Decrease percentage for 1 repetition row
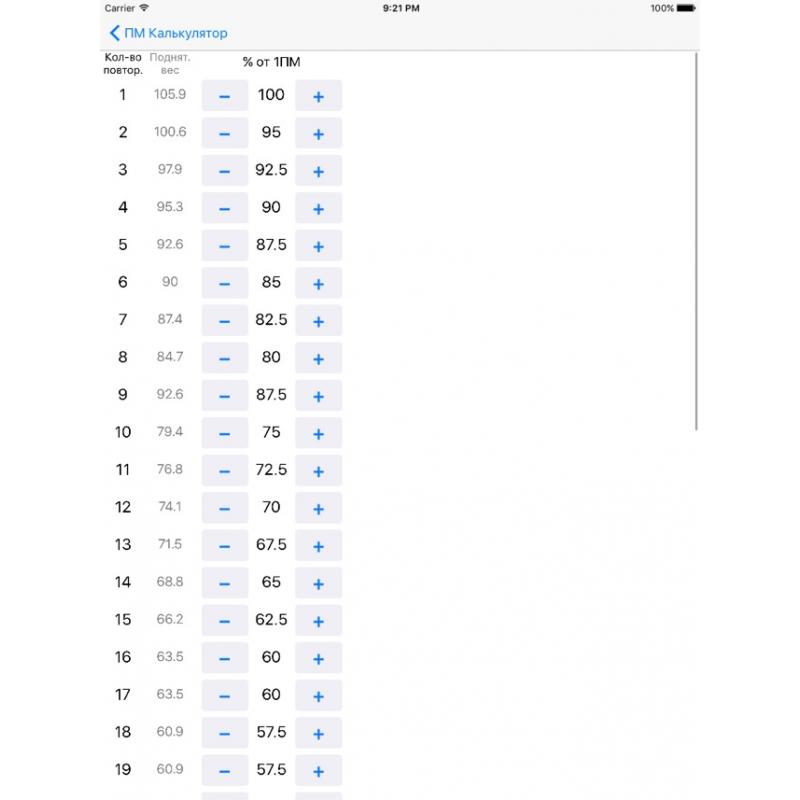 [x=224, y=95]
